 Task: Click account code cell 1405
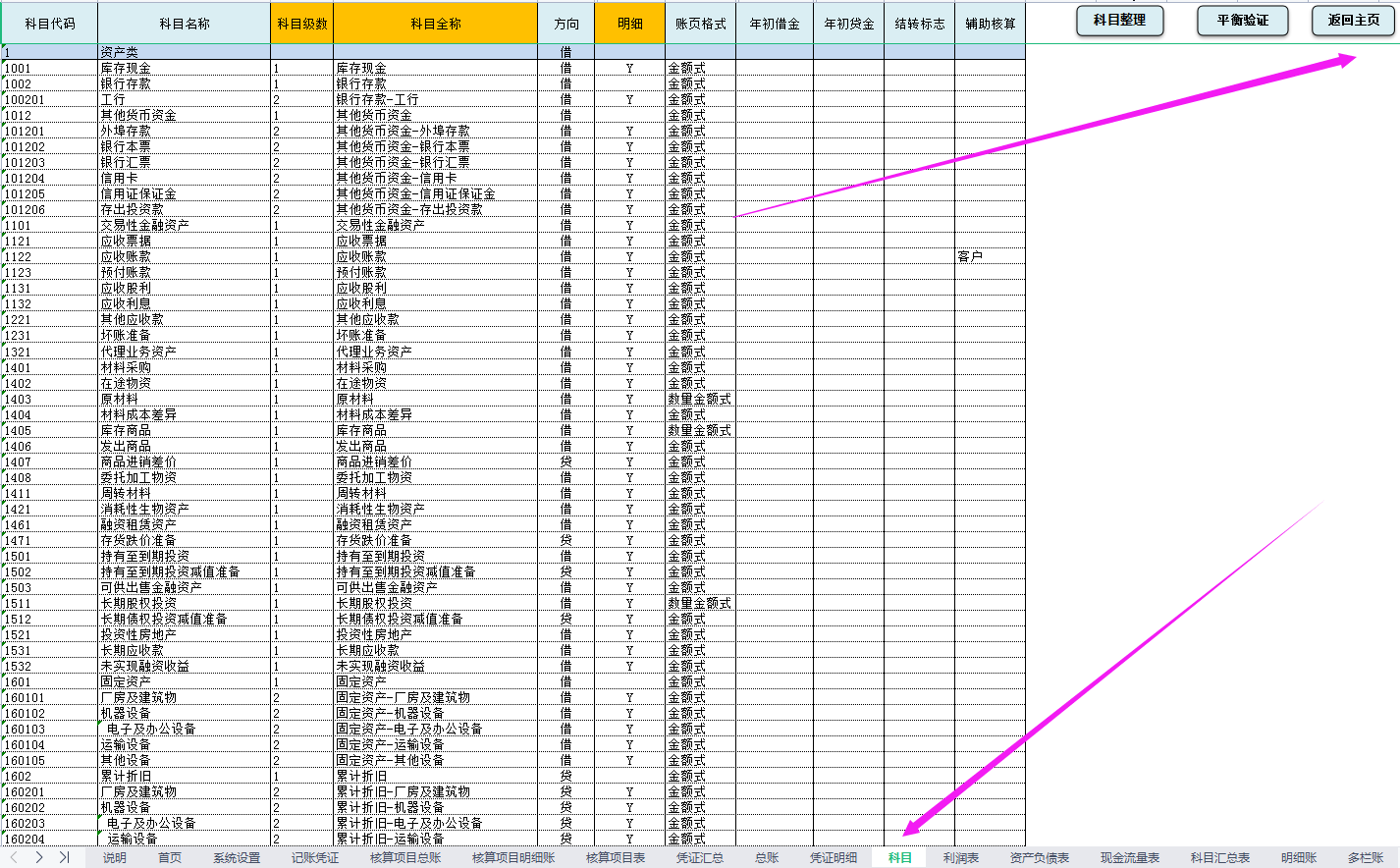coord(50,431)
